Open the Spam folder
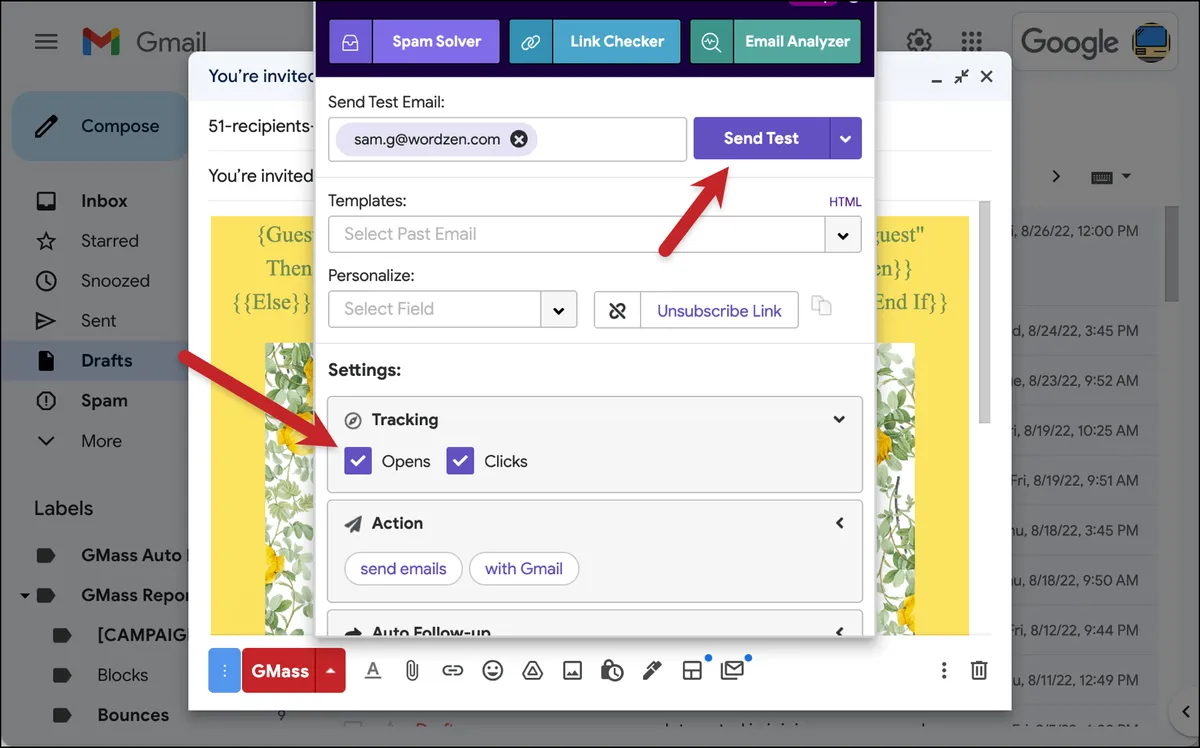This screenshot has width=1200, height=748. click(x=104, y=401)
